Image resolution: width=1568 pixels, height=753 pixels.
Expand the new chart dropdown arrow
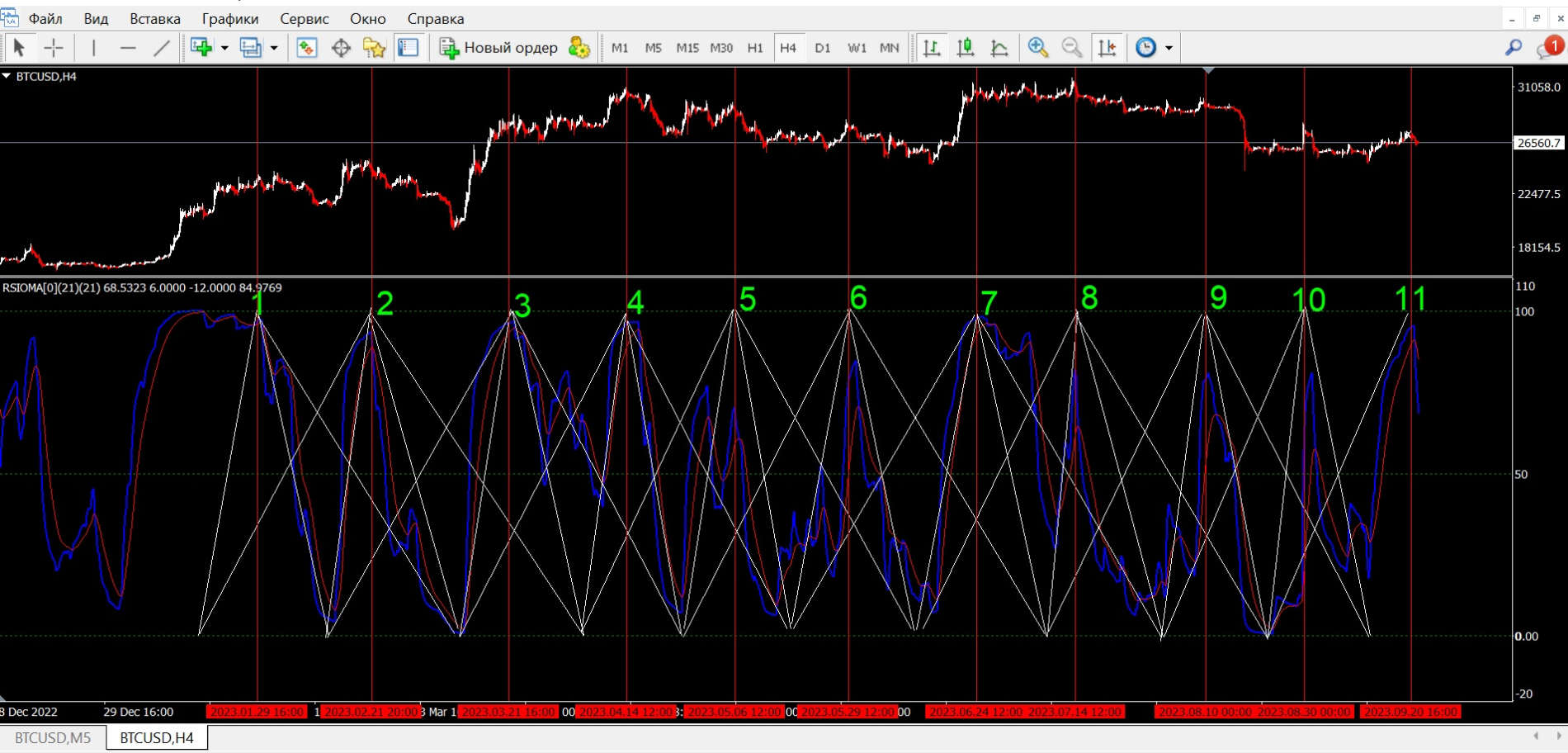pyautogui.click(x=224, y=48)
